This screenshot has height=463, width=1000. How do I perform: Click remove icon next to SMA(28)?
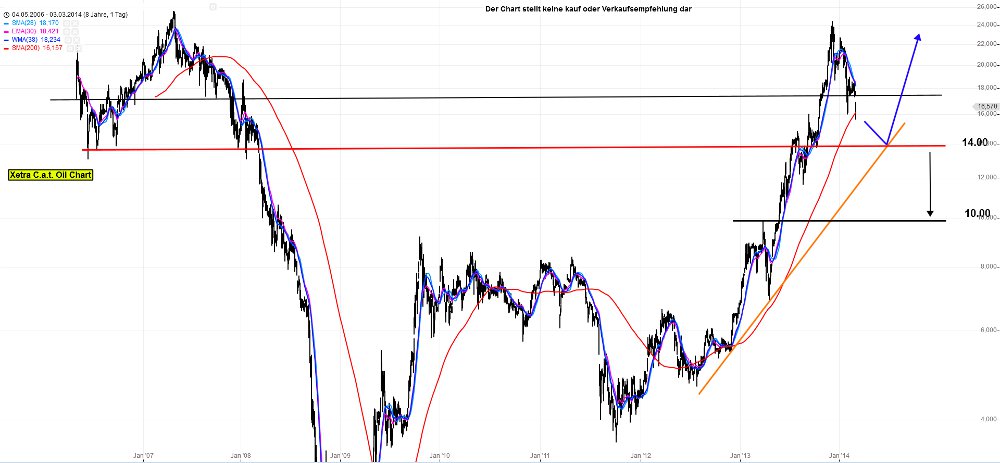point(75,23)
